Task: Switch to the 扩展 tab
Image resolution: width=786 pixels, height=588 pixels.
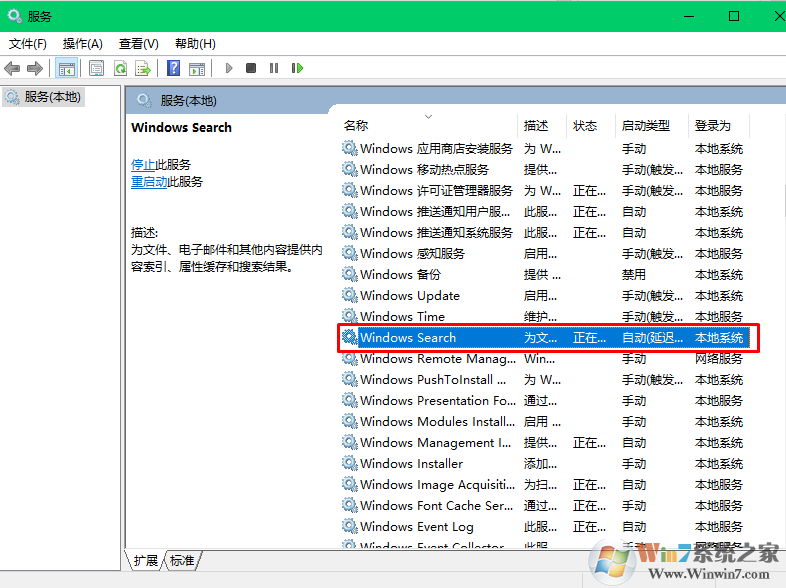Action: [145, 560]
